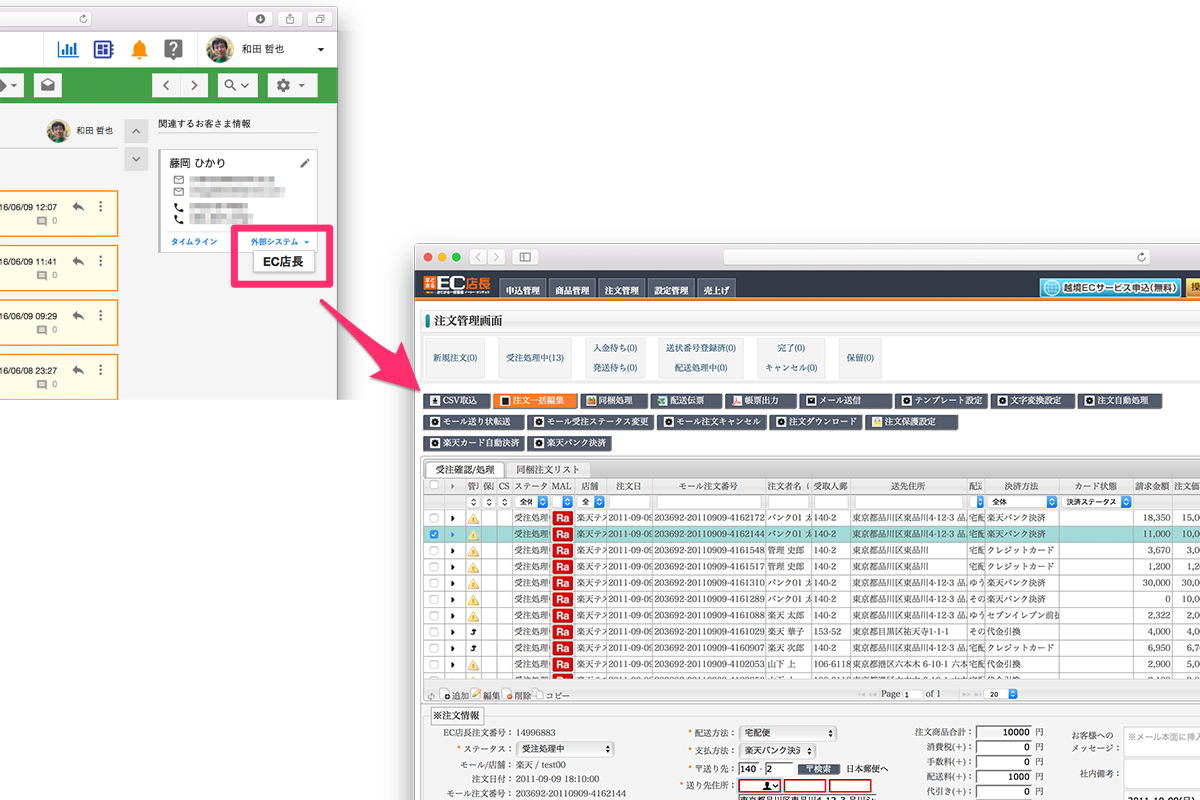Check the order row ending 4161310
Image resolution: width=1200 pixels, height=800 pixels.
(433, 583)
